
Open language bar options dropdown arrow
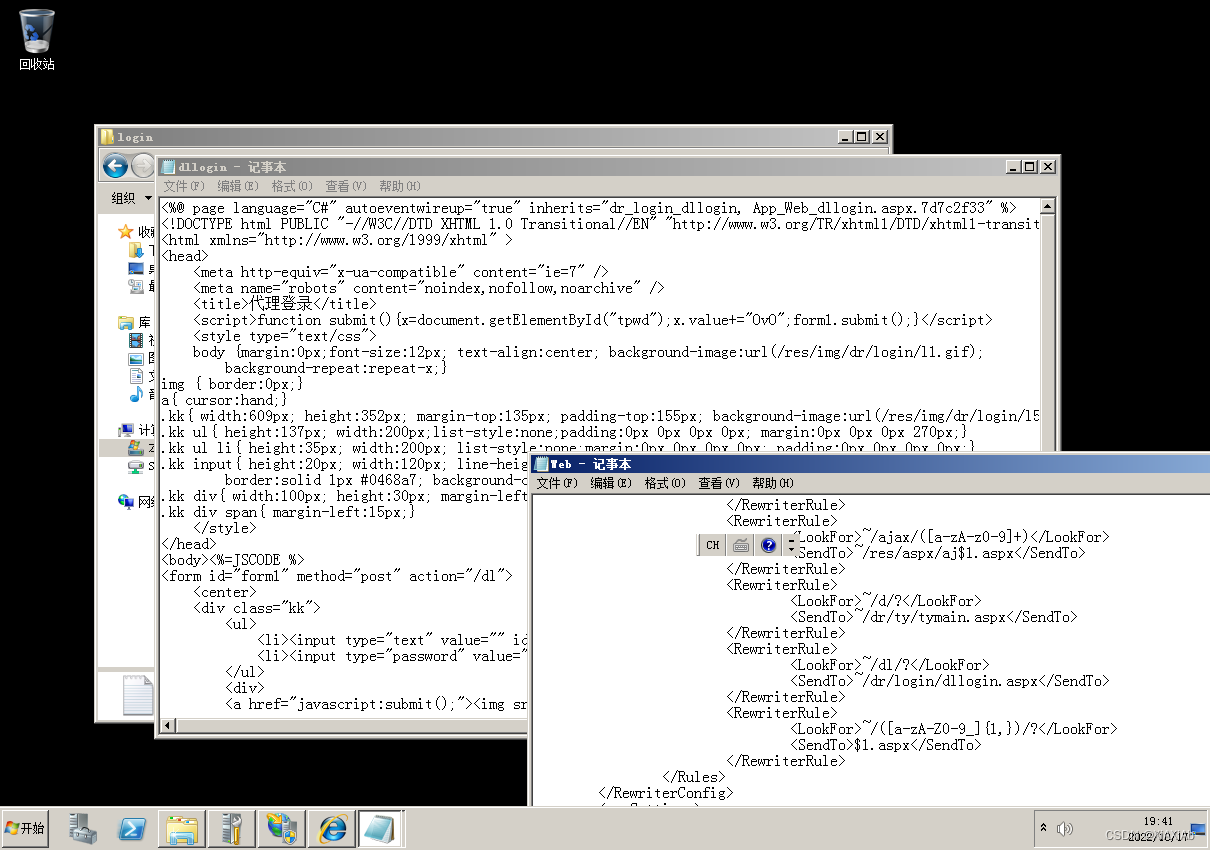[x=791, y=549]
